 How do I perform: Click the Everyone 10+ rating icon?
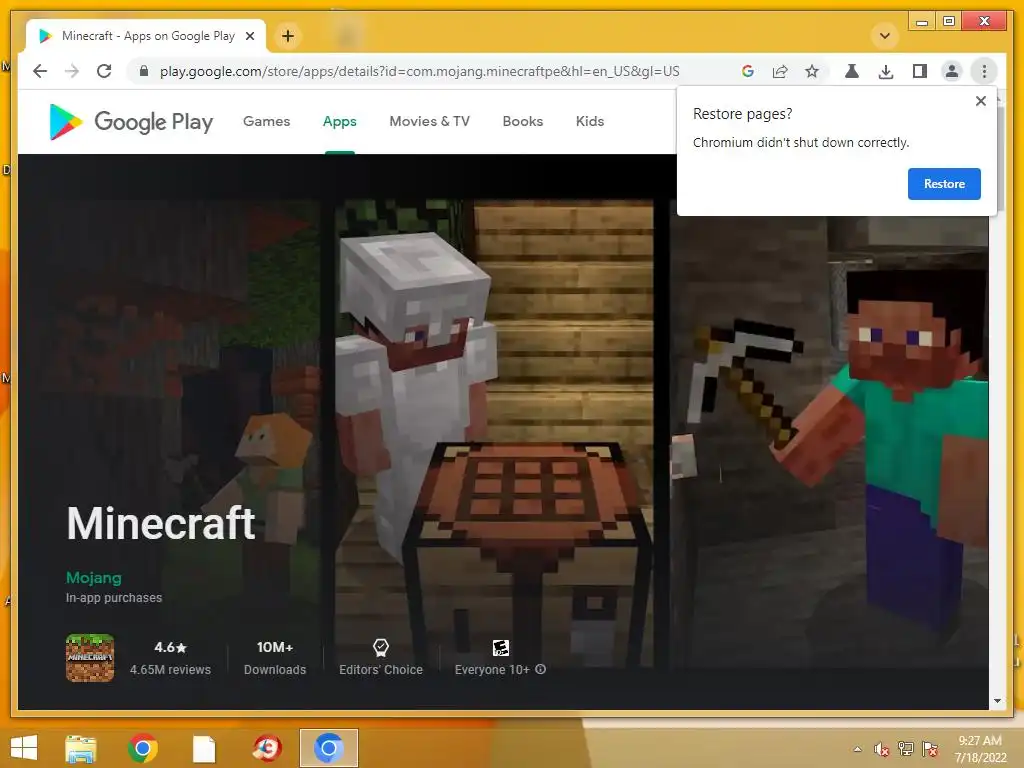pos(501,648)
